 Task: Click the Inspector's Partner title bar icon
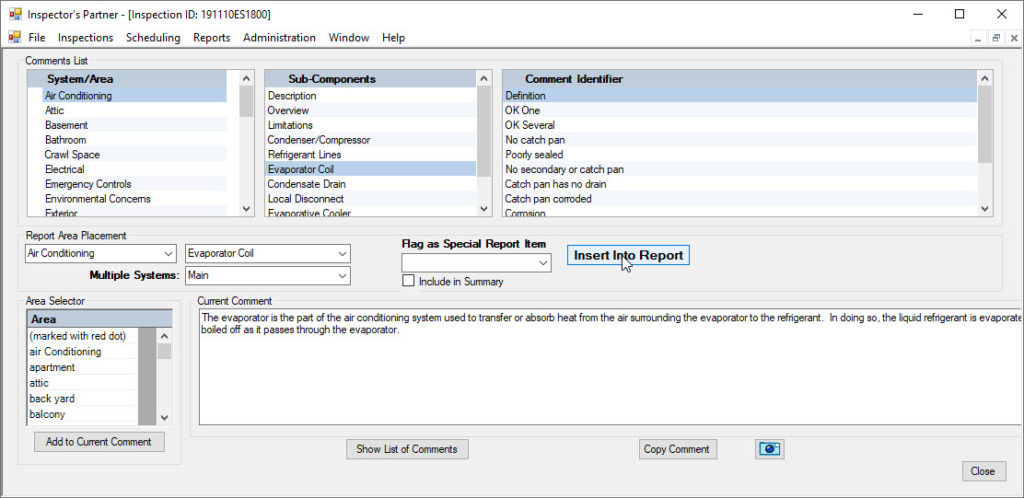[14, 14]
